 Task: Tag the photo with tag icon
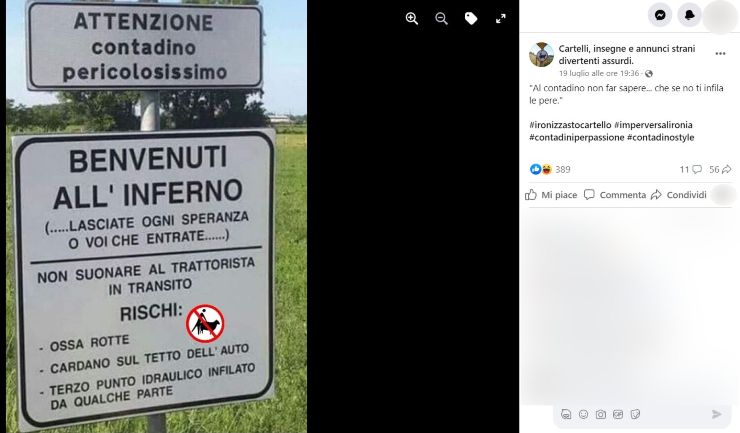tap(471, 18)
